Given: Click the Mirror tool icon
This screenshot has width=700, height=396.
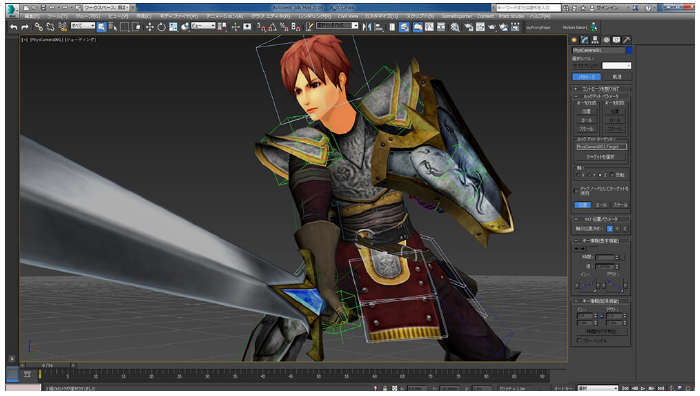Looking at the screenshot, I should click(367, 27).
